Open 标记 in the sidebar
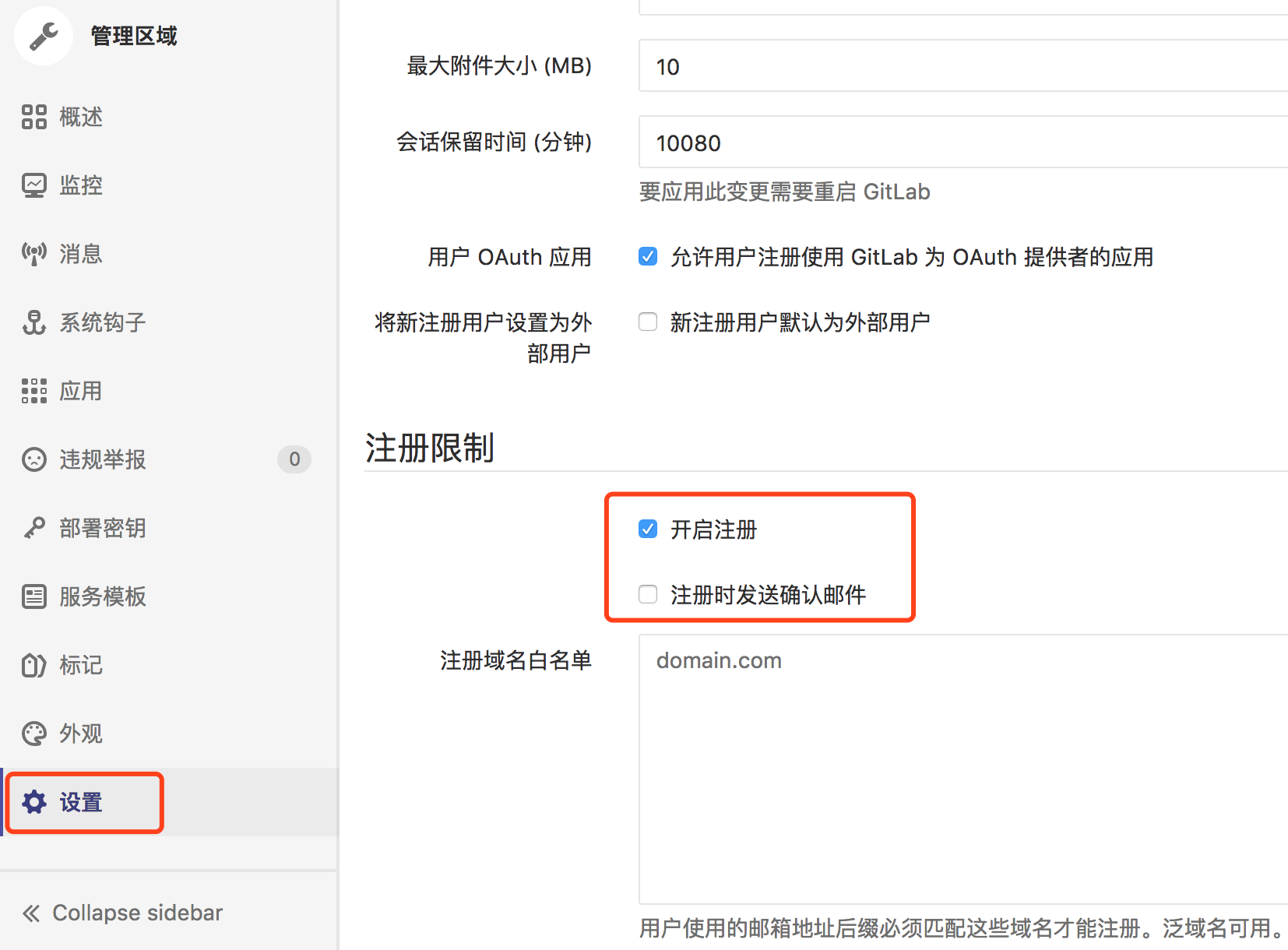The width and height of the screenshot is (1288, 950). [169, 665]
